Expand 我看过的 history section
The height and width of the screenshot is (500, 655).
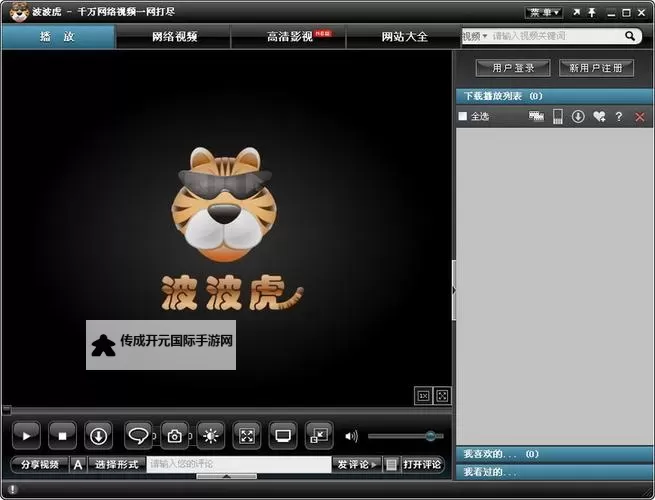[x=554, y=472]
